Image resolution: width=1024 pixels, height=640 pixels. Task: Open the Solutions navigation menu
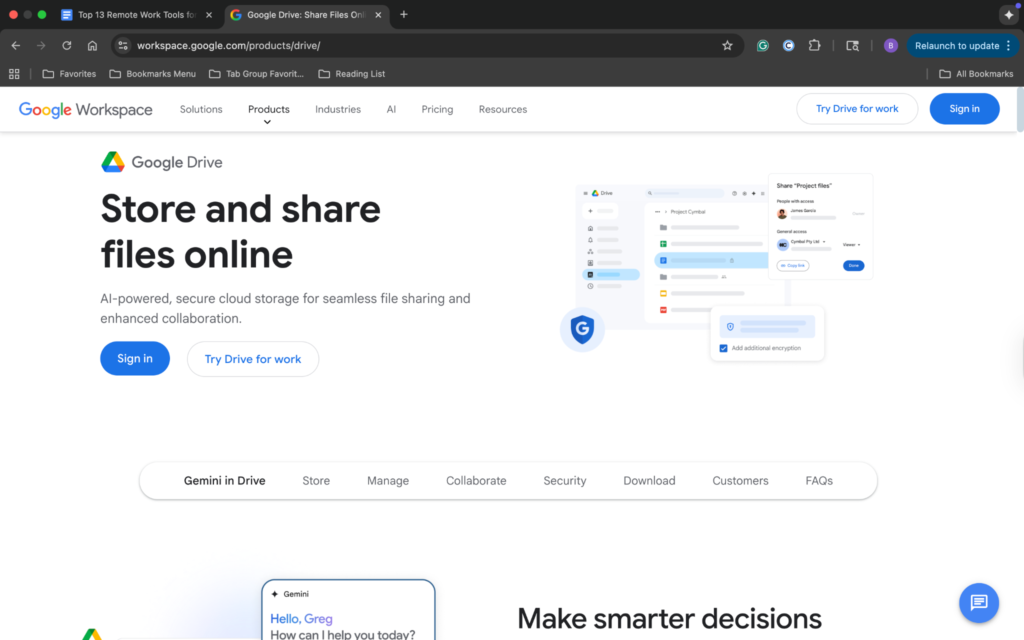point(201,109)
